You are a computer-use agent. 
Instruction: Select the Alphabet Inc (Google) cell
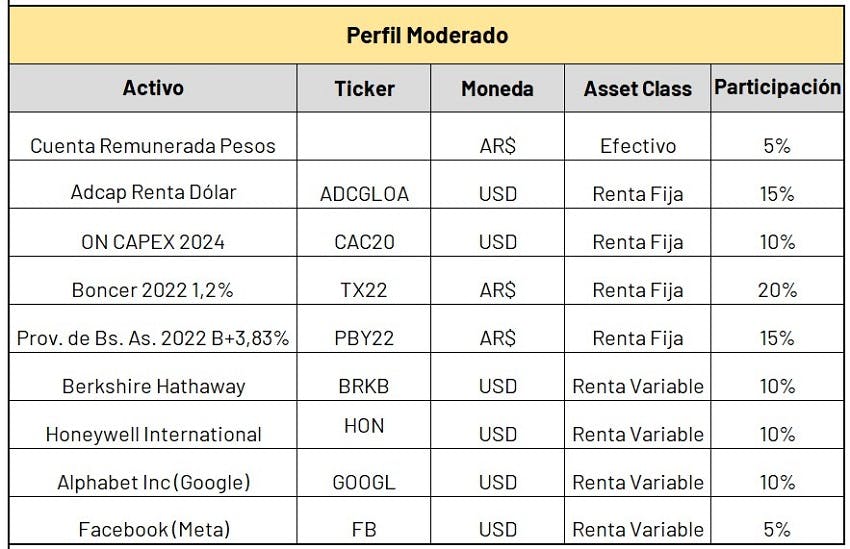[x=153, y=473]
